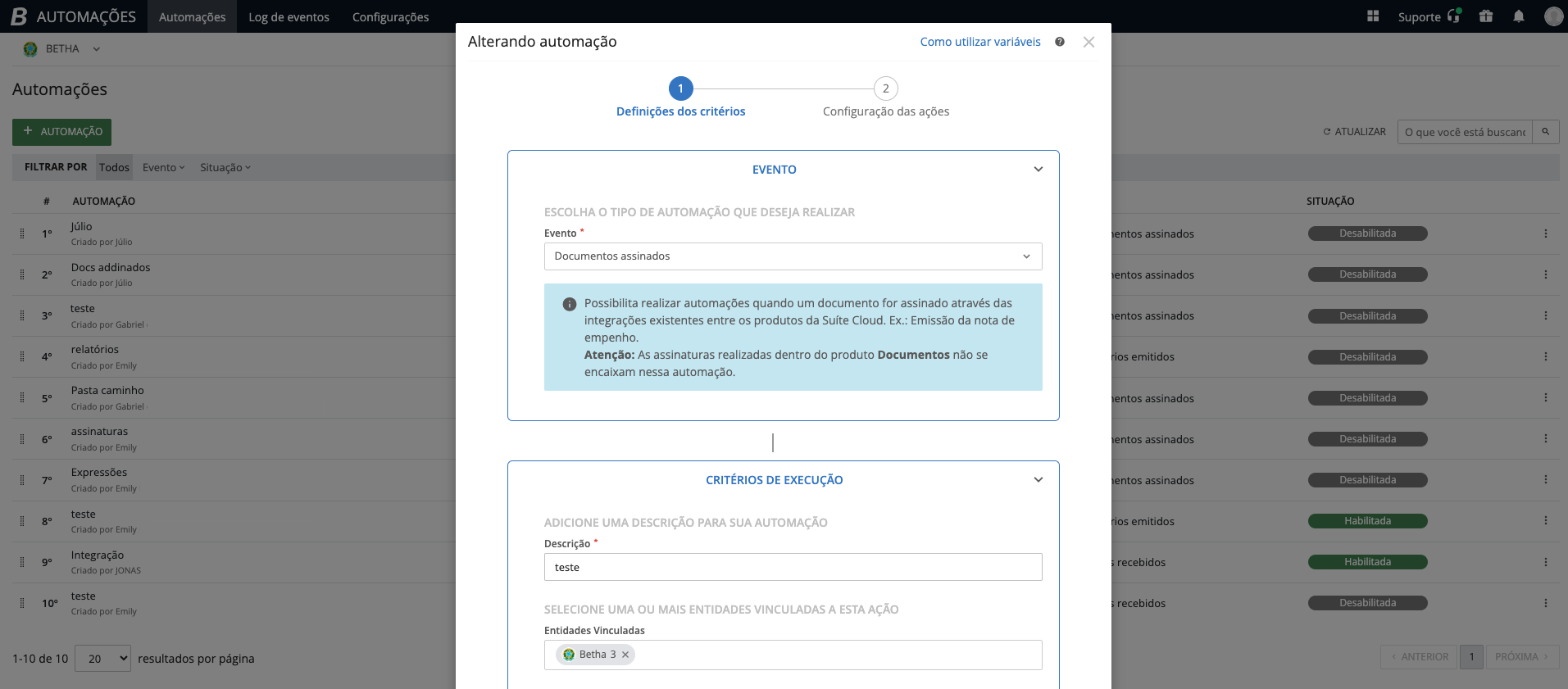Click the drag handle of automation 3º
Image resolution: width=1568 pixels, height=689 pixels.
click(22, 316)
